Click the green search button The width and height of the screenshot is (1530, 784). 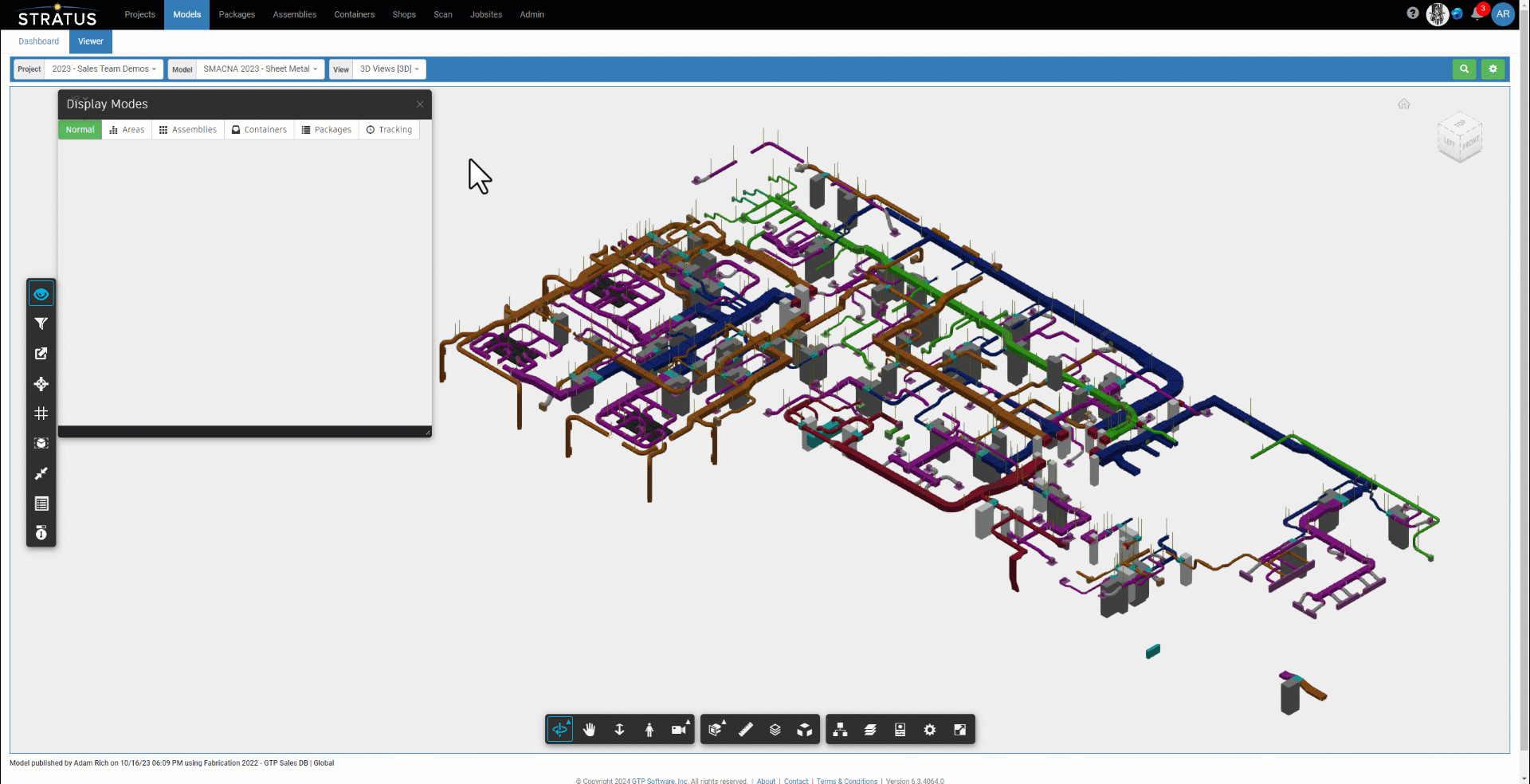[1464, 69]
